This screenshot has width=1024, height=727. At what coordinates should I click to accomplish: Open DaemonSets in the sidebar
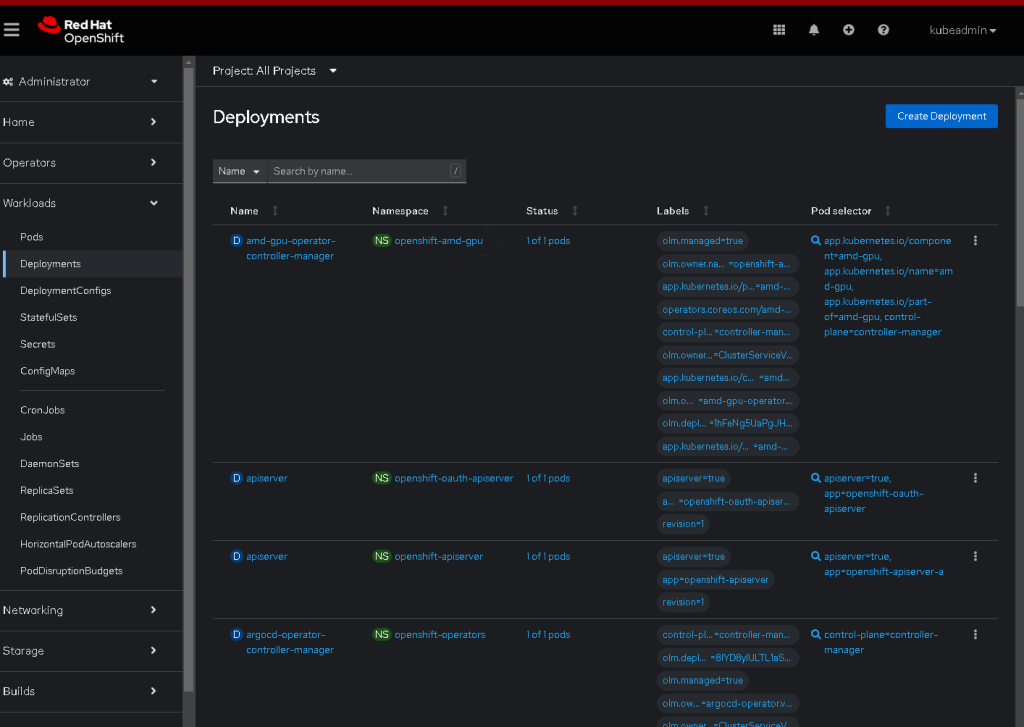[x=50, y=464]
